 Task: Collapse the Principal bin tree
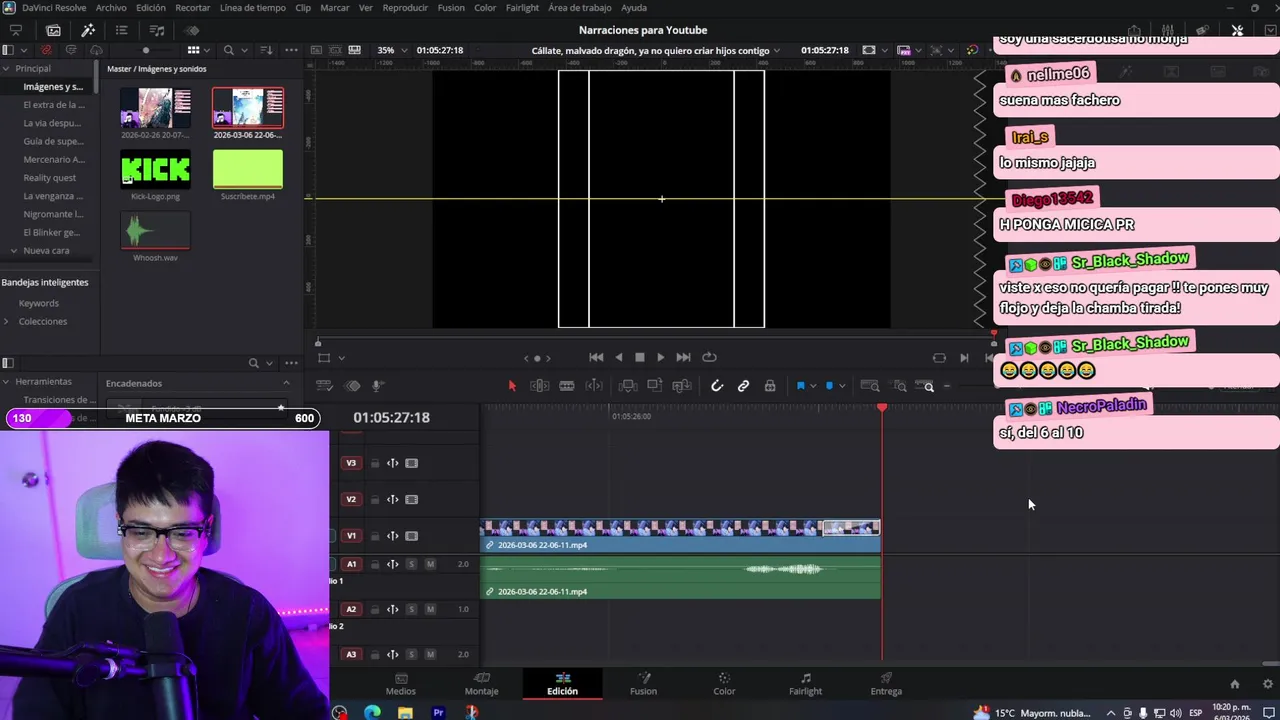click(x=6, y=69)
